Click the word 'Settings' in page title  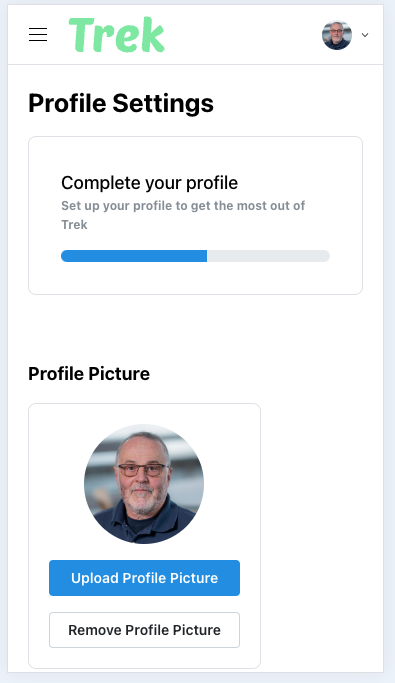click(x=163, y=103)
